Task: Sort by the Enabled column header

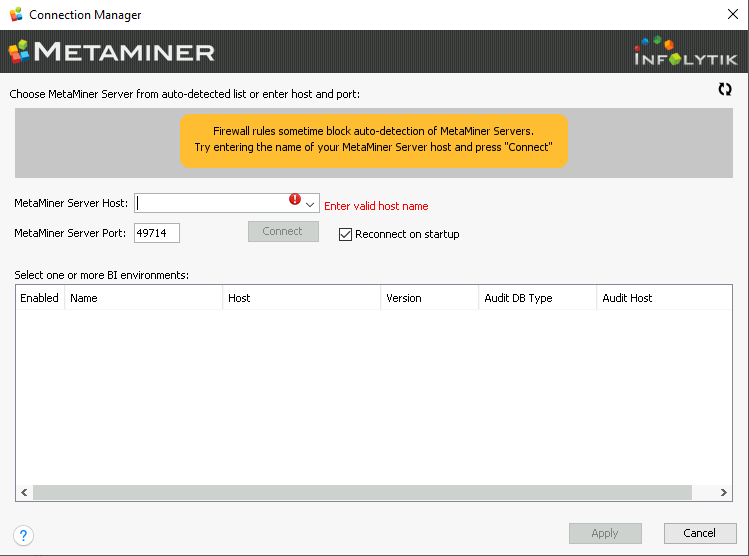Action: [x=40, y=298]
